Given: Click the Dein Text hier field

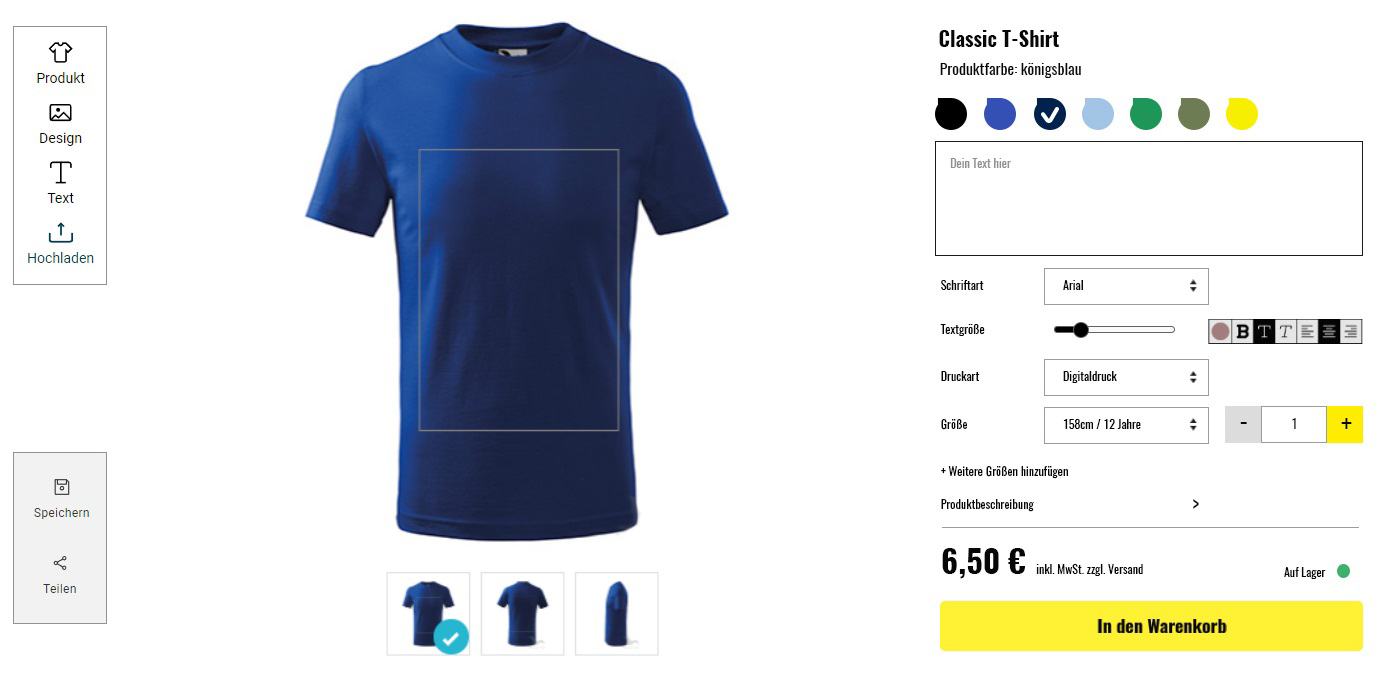Looking at the screenshot, I should [1149, 198].
